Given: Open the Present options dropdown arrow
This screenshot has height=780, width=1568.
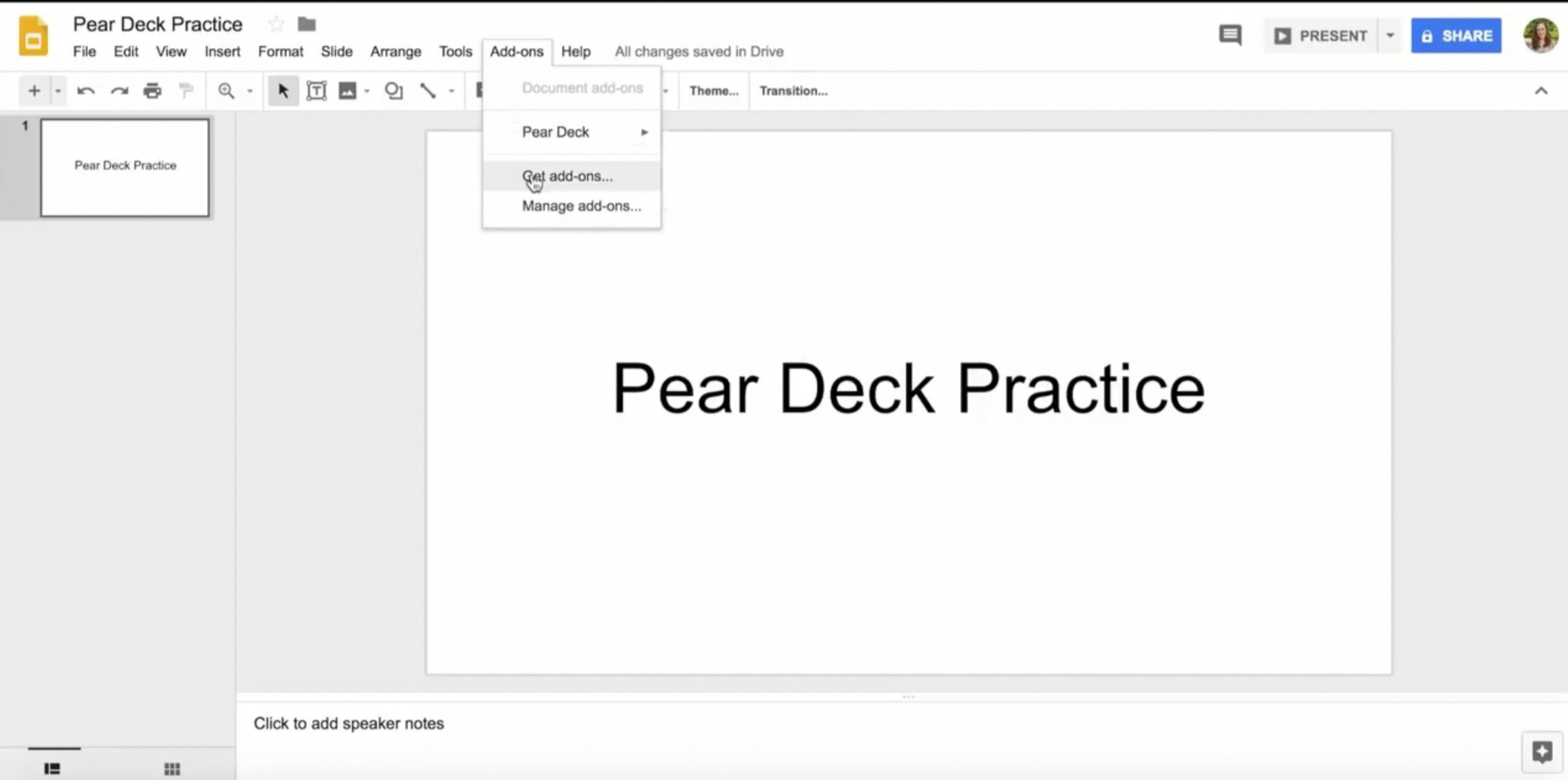Looking at the screenshot, I should 1390,35.
